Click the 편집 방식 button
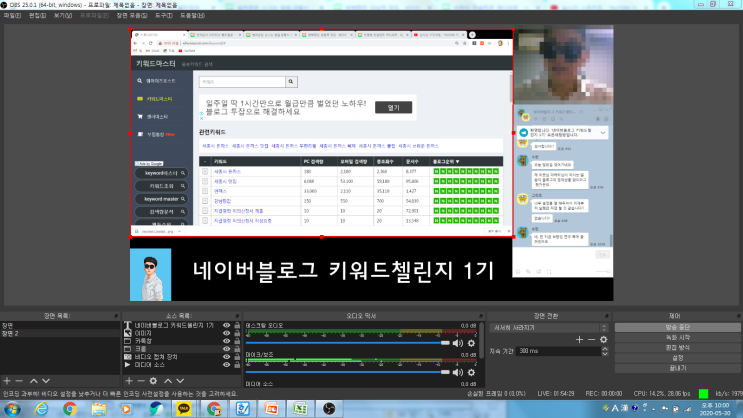Screen dimensions: 743x418 pyautogui.click(x=678, y=347)
